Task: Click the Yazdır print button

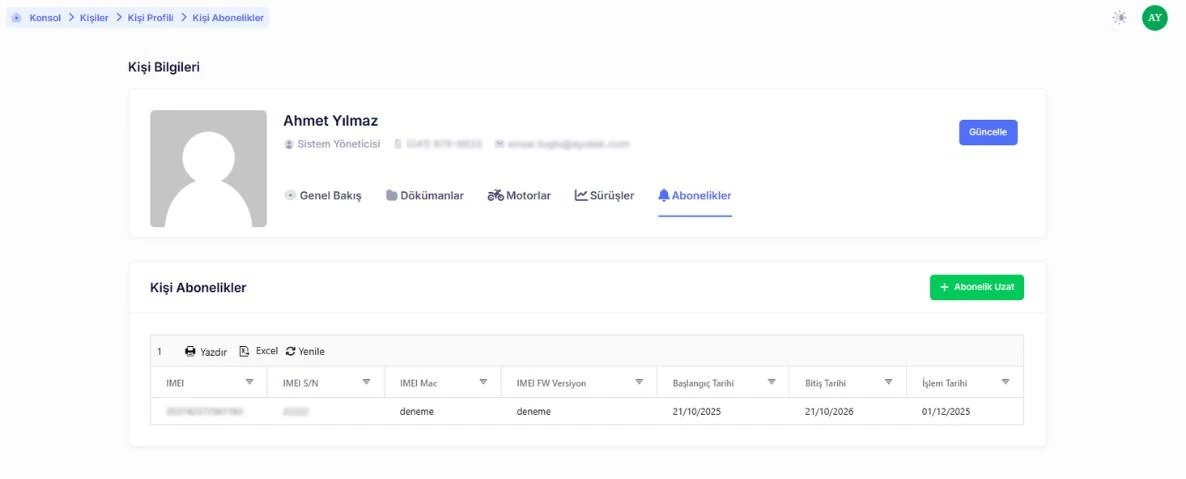Action: [206, 352]
